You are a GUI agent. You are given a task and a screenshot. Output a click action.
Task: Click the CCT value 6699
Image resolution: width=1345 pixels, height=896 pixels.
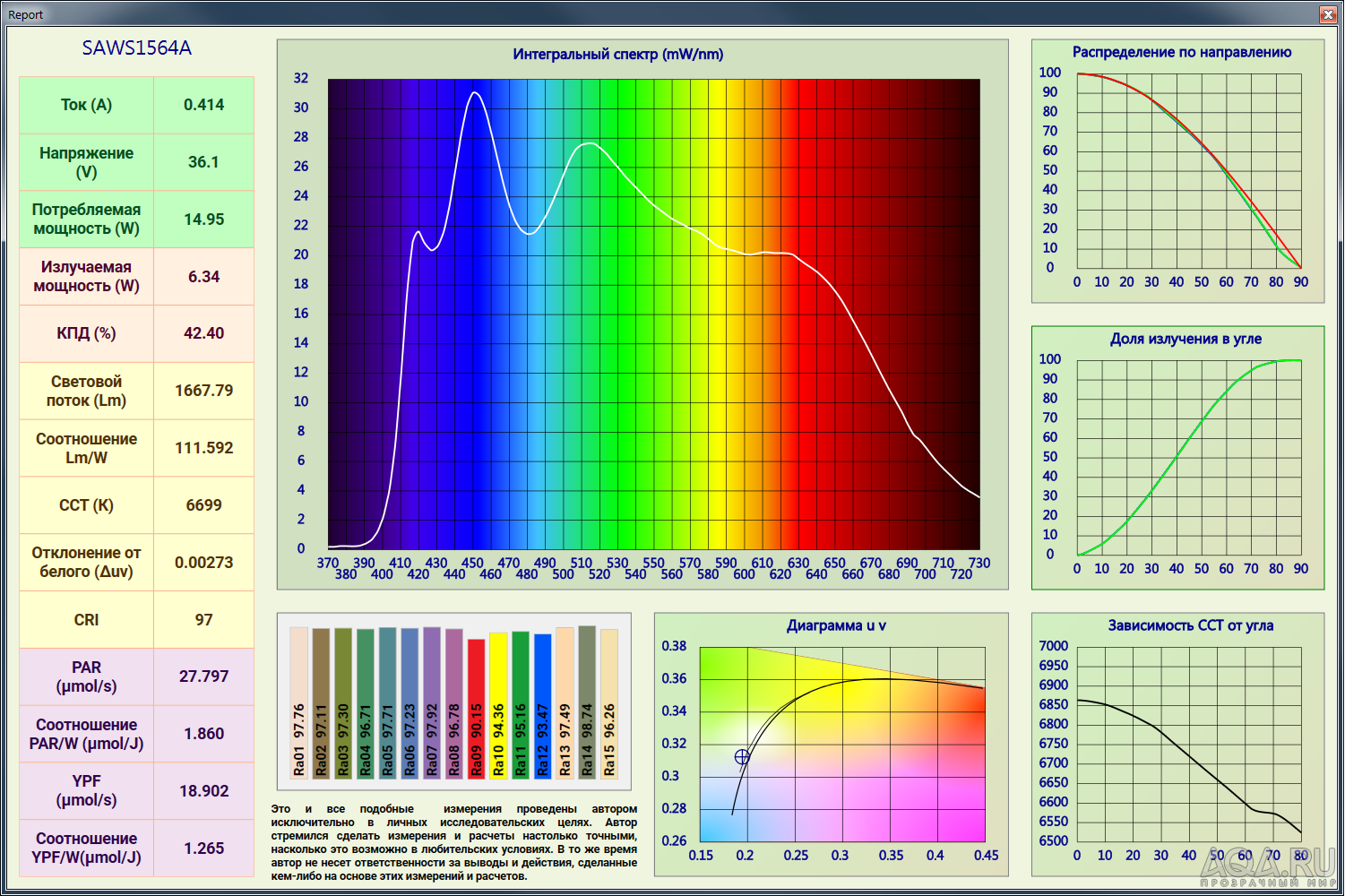pos(204,505)
